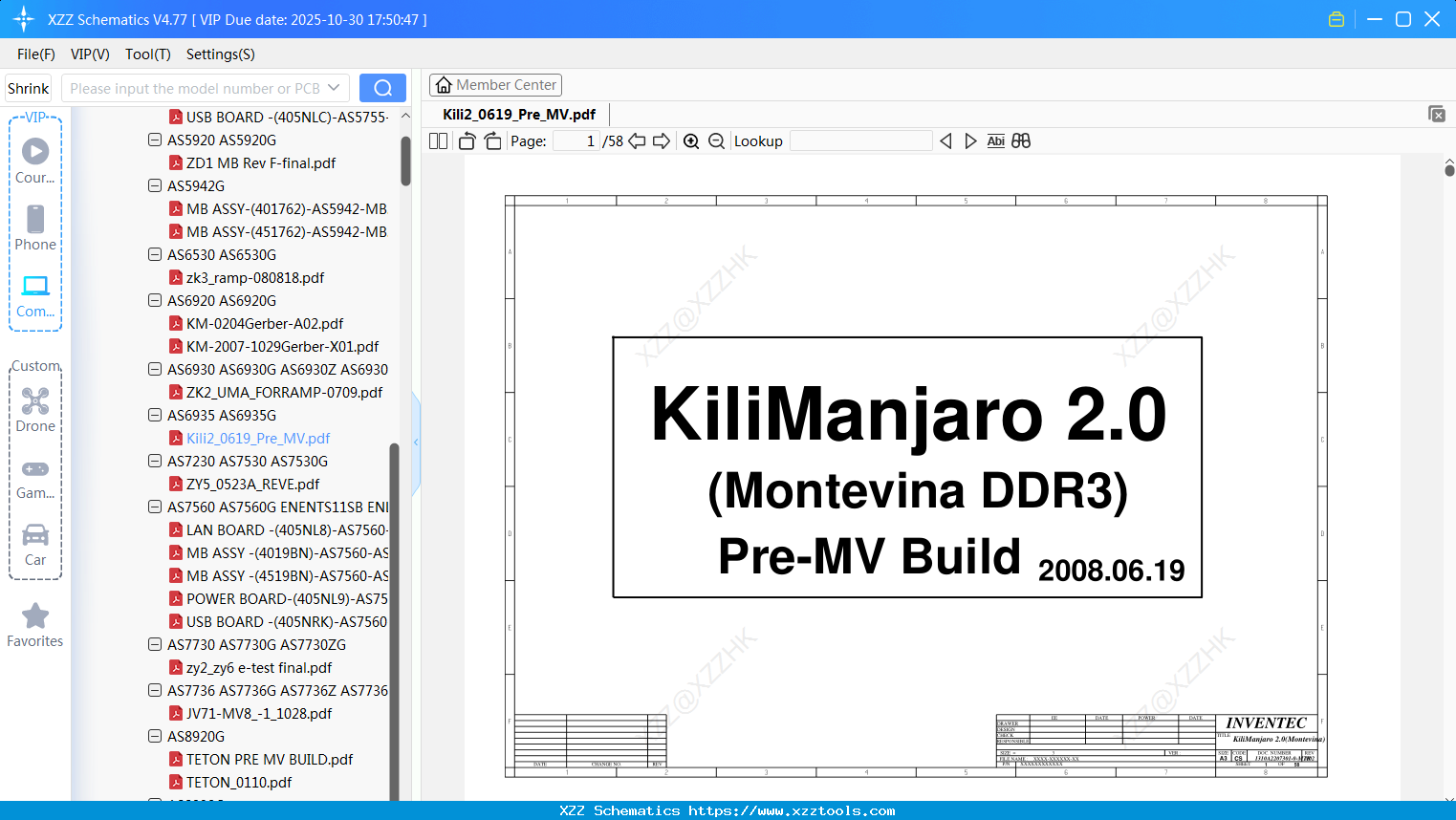The height and width of the screenshot is (820, 1456).
Task: Toggle the two-page layout view icon
Action: [438, 141]
